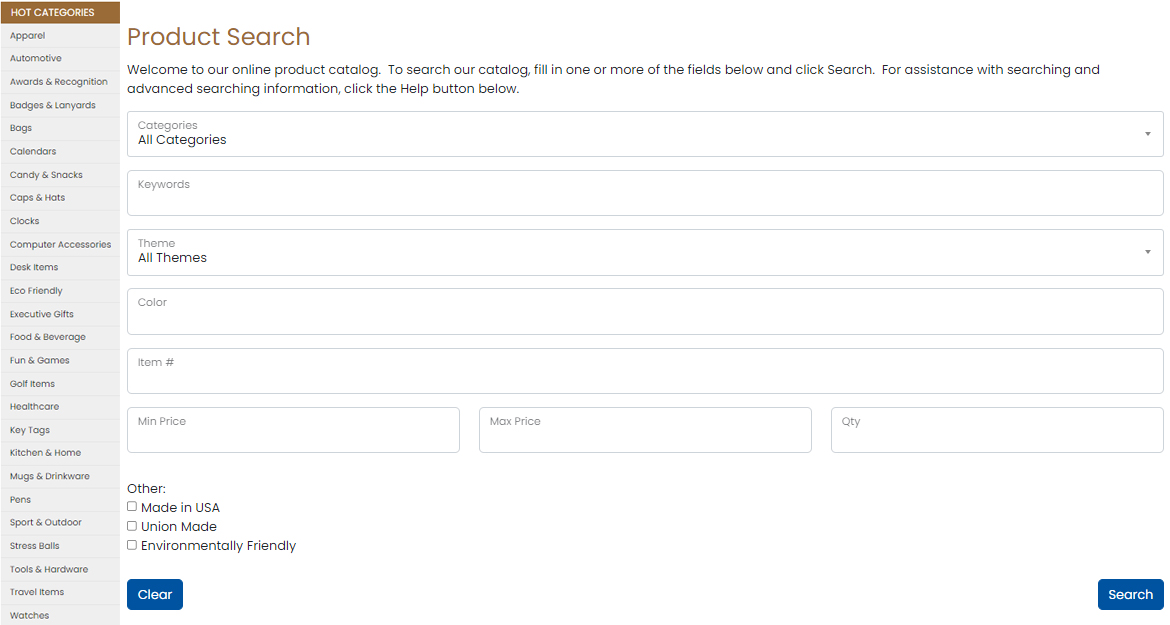
Task: Click the Product Search heading
Action: [219, 37]
